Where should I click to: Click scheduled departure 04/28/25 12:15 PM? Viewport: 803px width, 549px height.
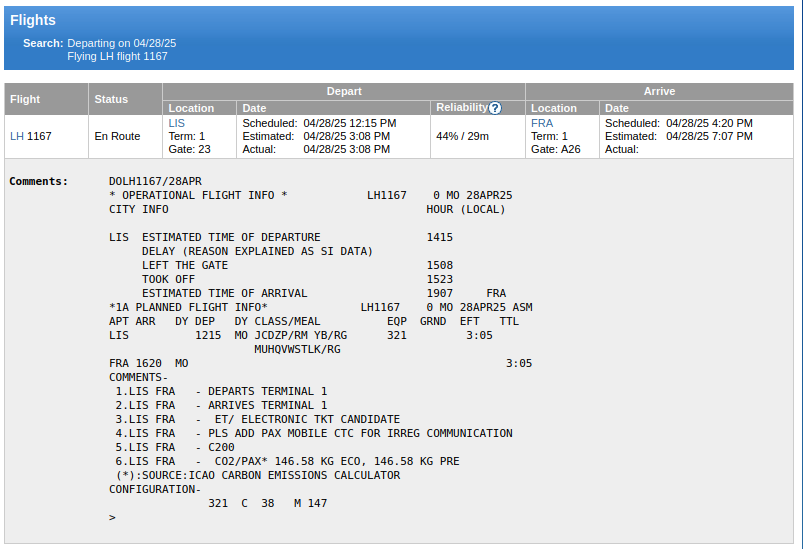point(350,123)
